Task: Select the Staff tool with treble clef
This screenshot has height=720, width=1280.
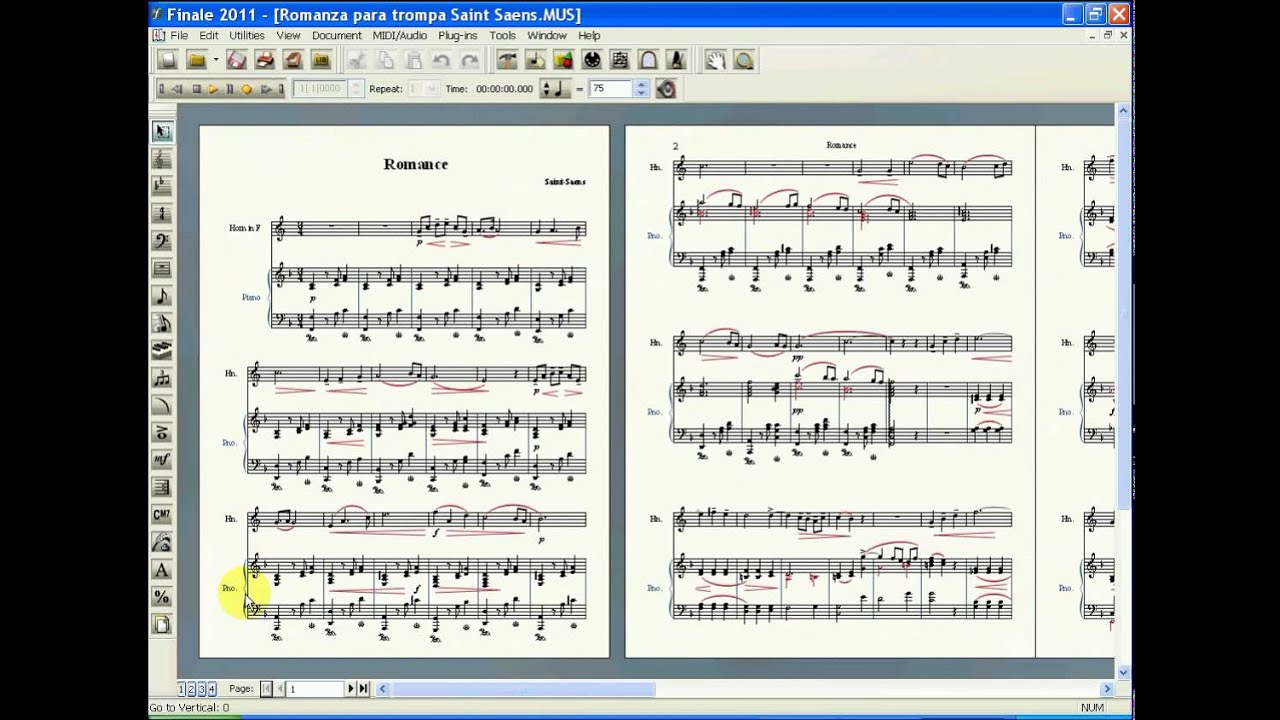Action: click(x=161, y=159)
